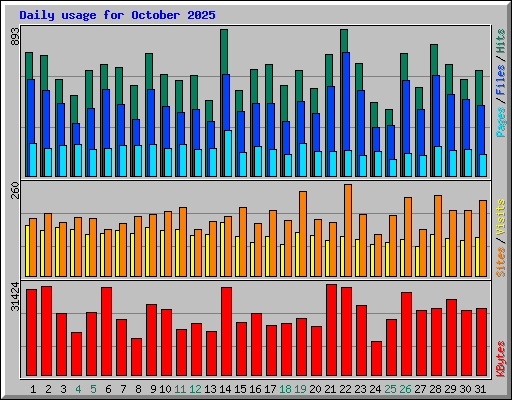This screenshot has height=400, width=512.
Task: Click the green weekend day label 12
Action: point(195,389)
